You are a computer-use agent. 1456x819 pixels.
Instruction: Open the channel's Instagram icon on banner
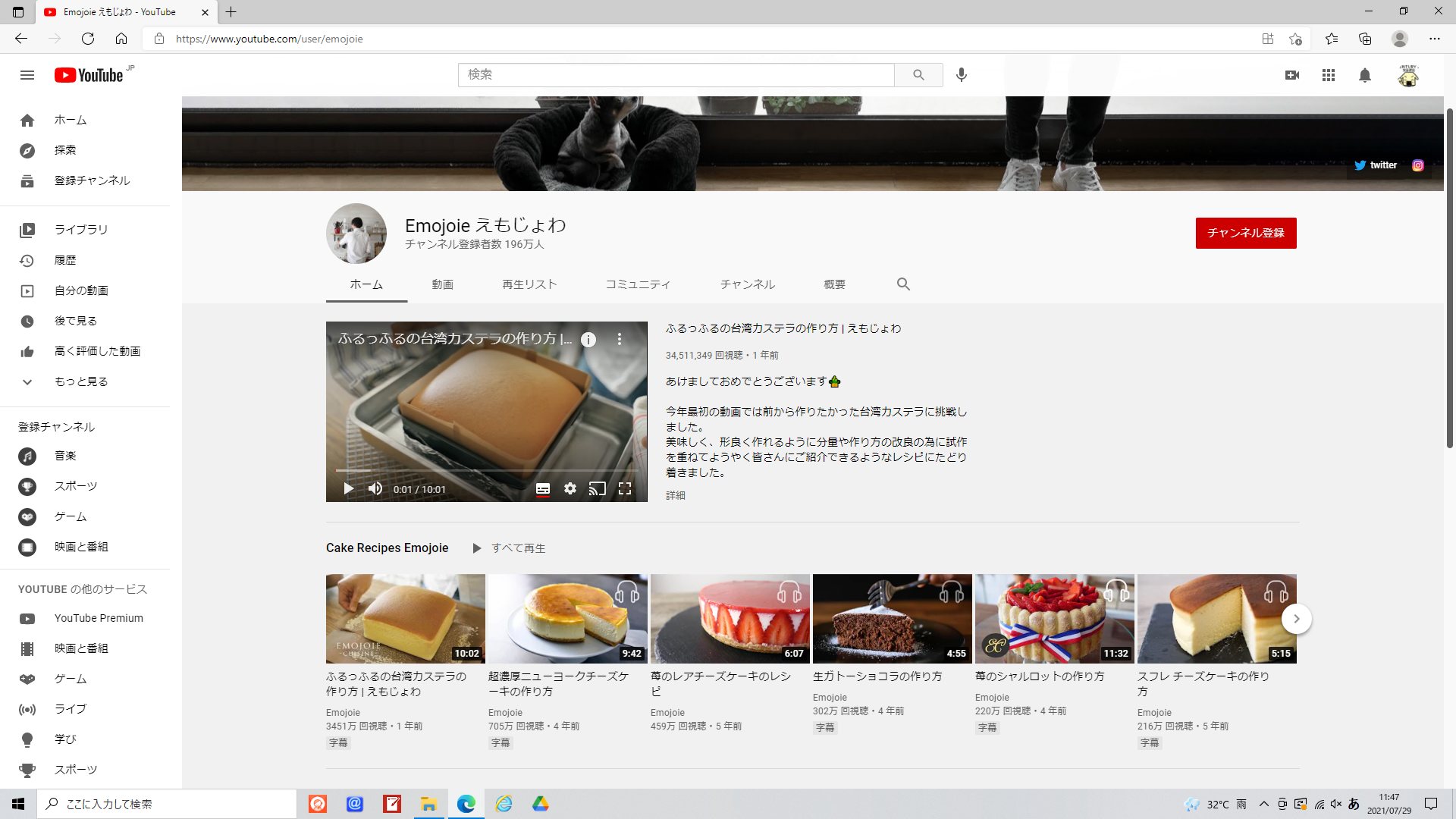pyautogui.click(x=1418, y=165)
